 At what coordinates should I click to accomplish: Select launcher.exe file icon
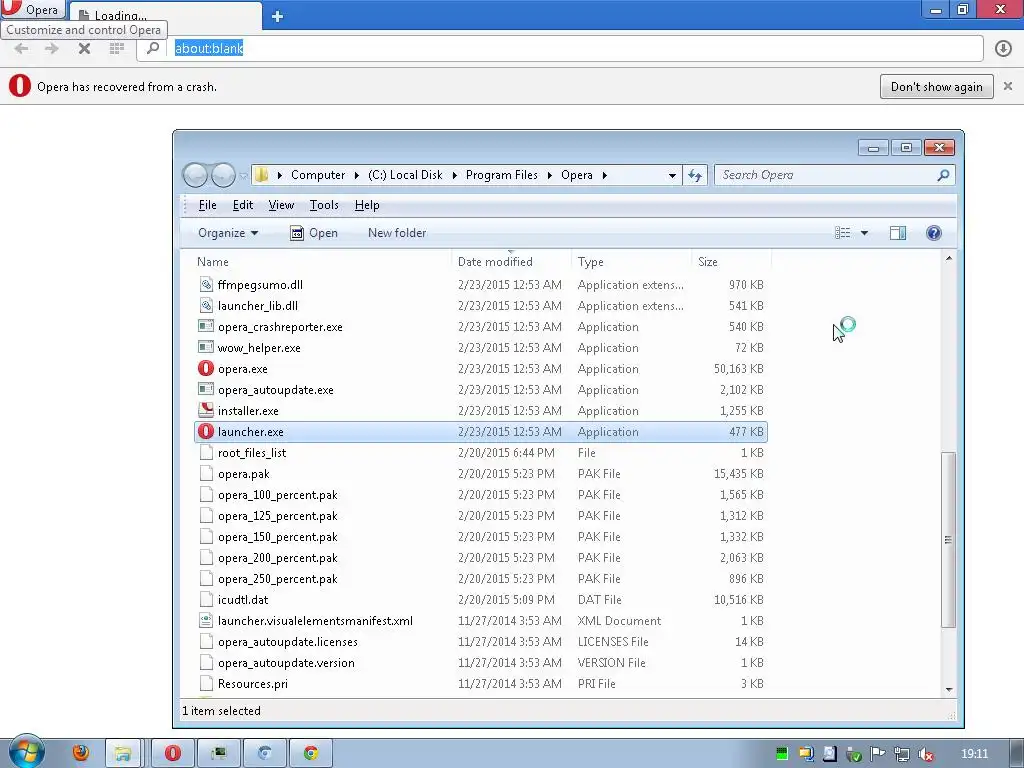point(206,431)
